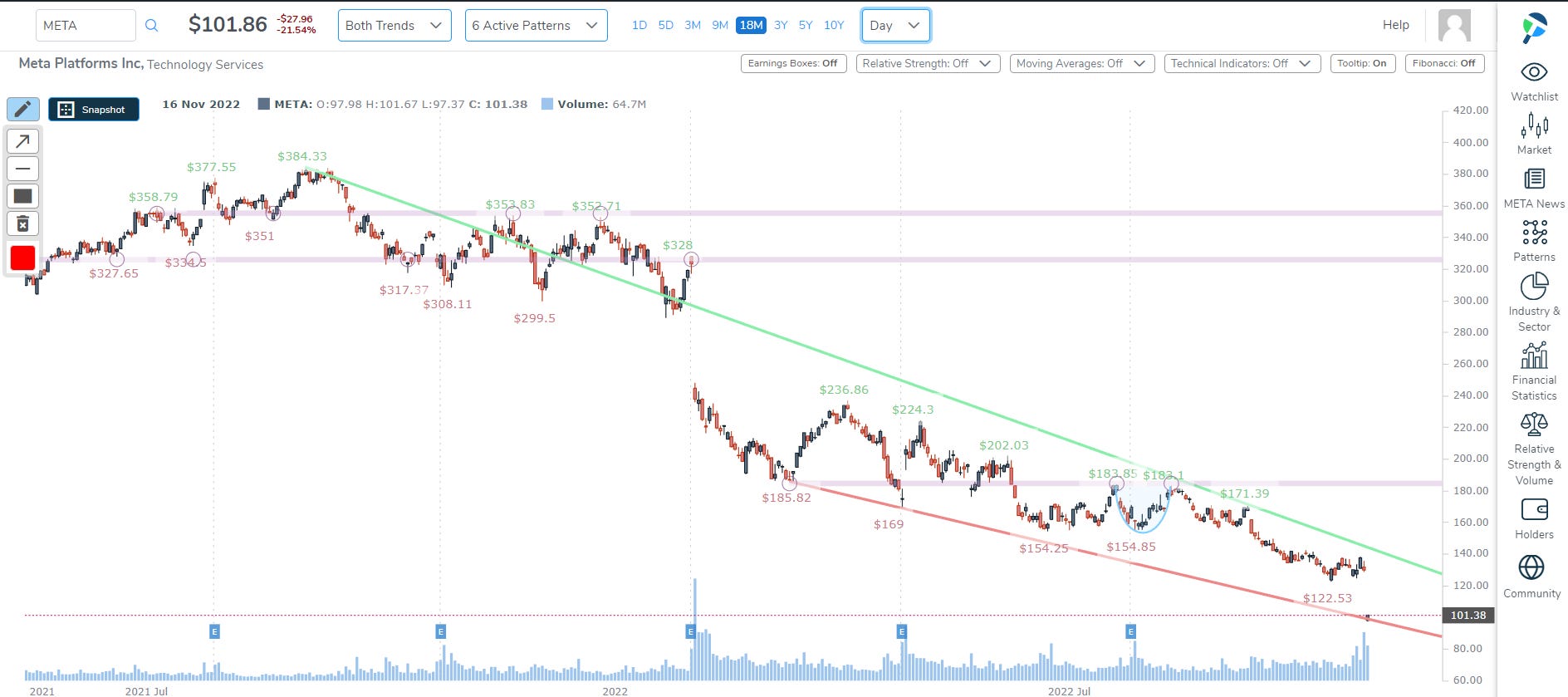Viewport: 1568px width, 697px height.
Task: Delete drawings with the trash icon
Action: click(x=23, y=223)
